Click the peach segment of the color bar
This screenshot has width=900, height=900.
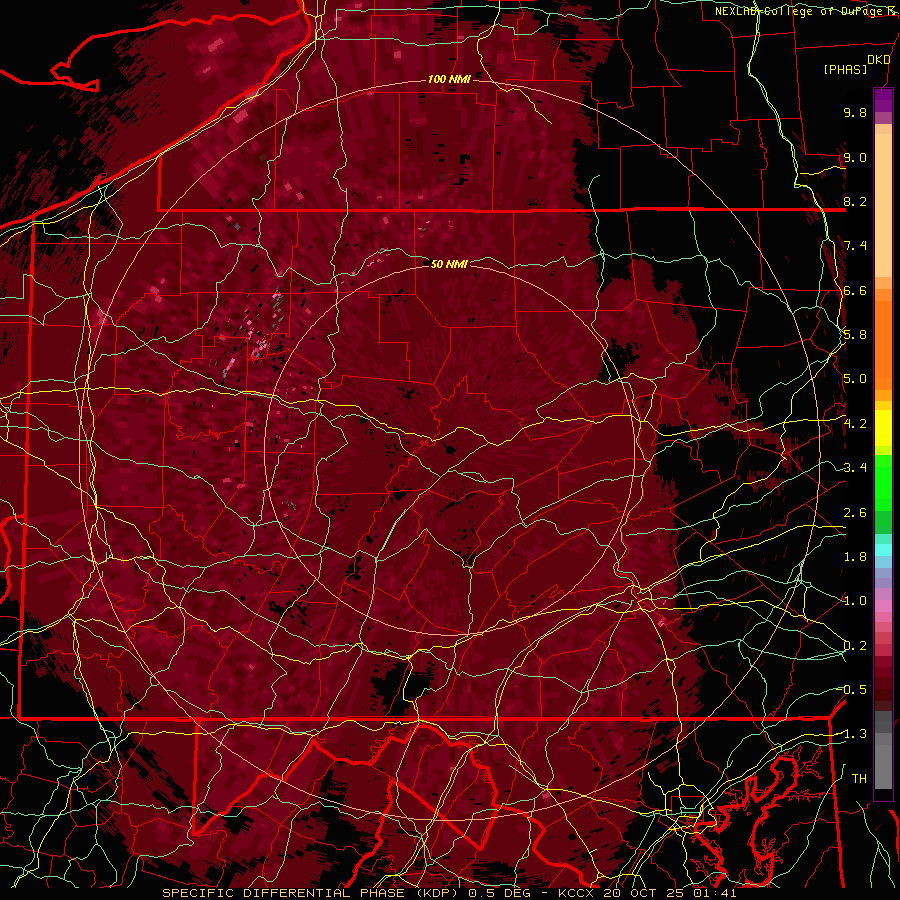coord(883,204)
